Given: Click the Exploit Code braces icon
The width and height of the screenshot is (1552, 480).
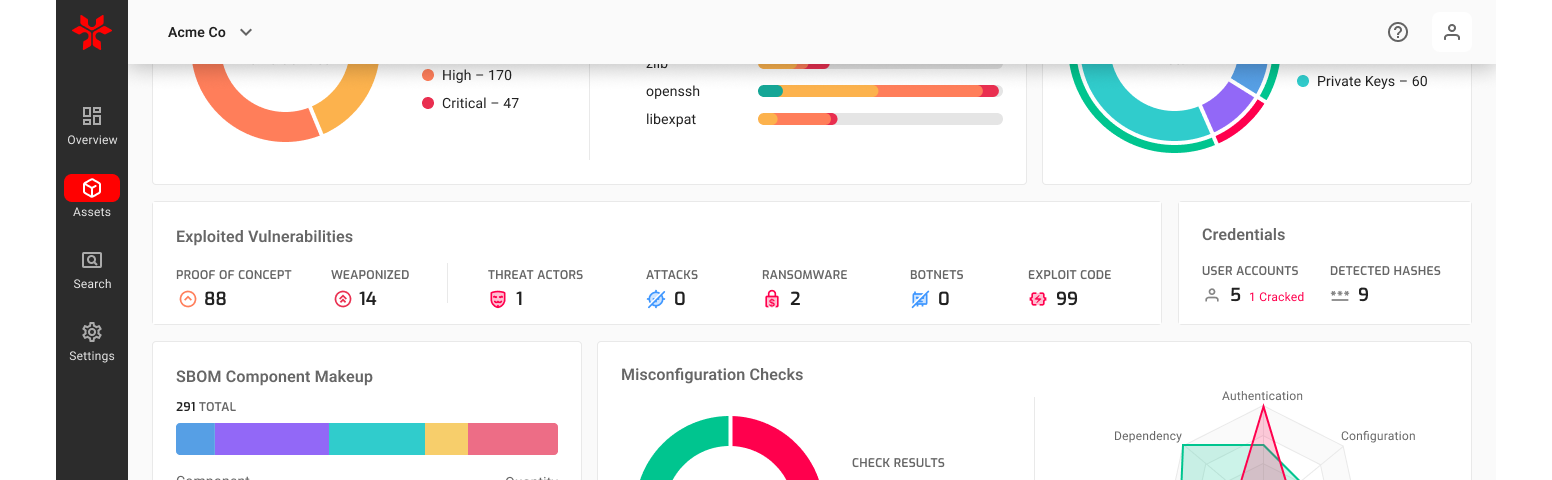Looking at the screenshot, I should (1037, 298).
